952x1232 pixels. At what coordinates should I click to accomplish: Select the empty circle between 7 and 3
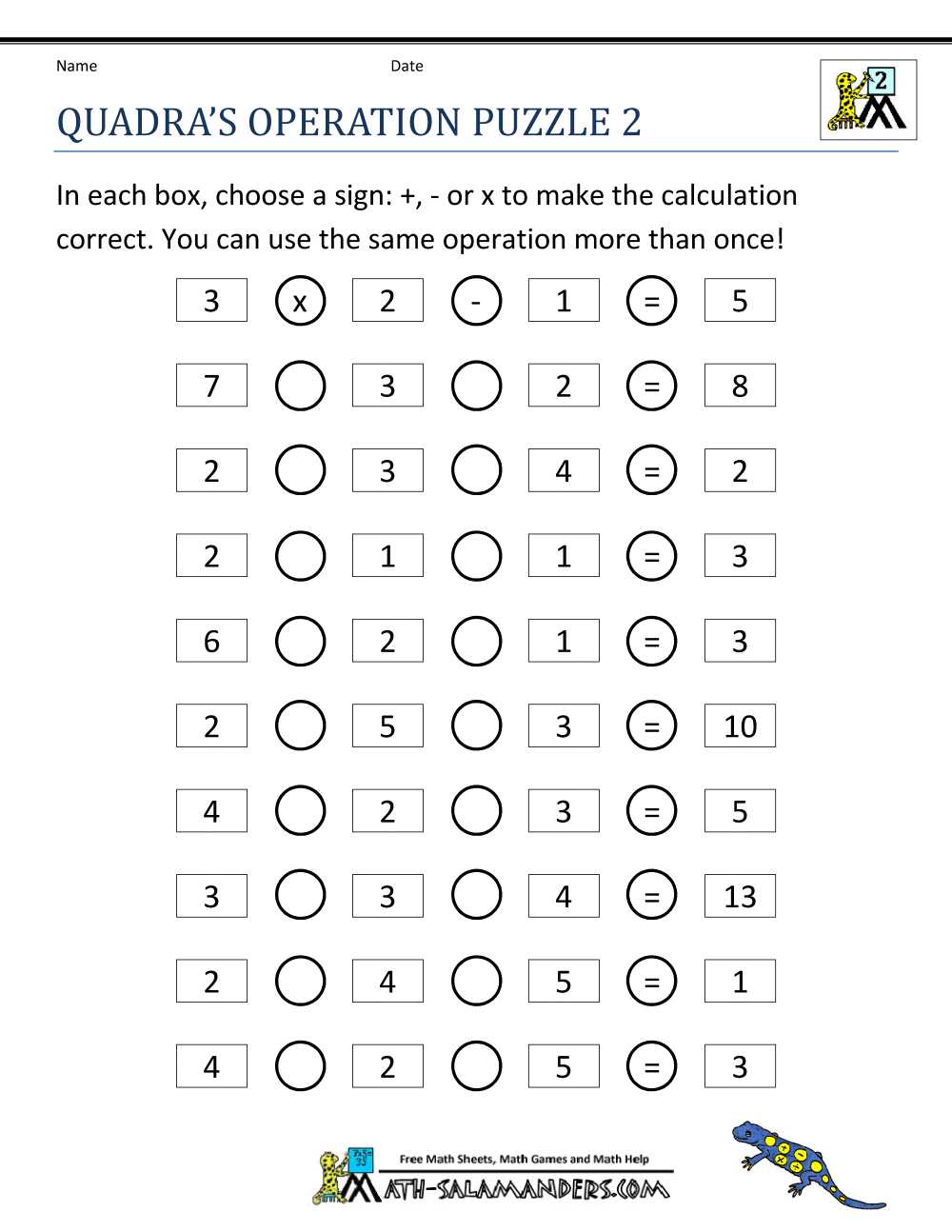tap(300, 386)
